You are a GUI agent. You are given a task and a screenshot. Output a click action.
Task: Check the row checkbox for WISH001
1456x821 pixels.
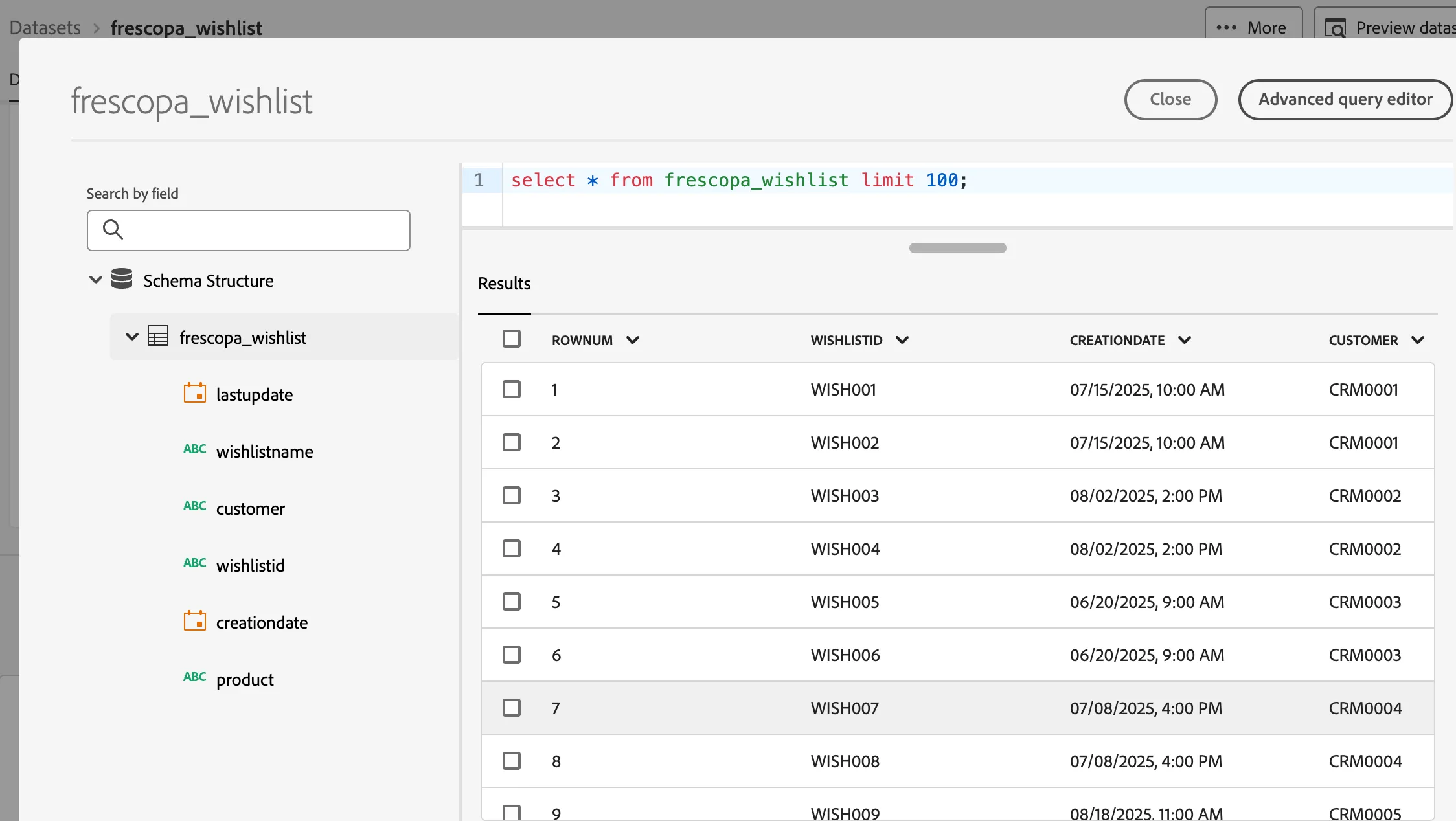512,390
